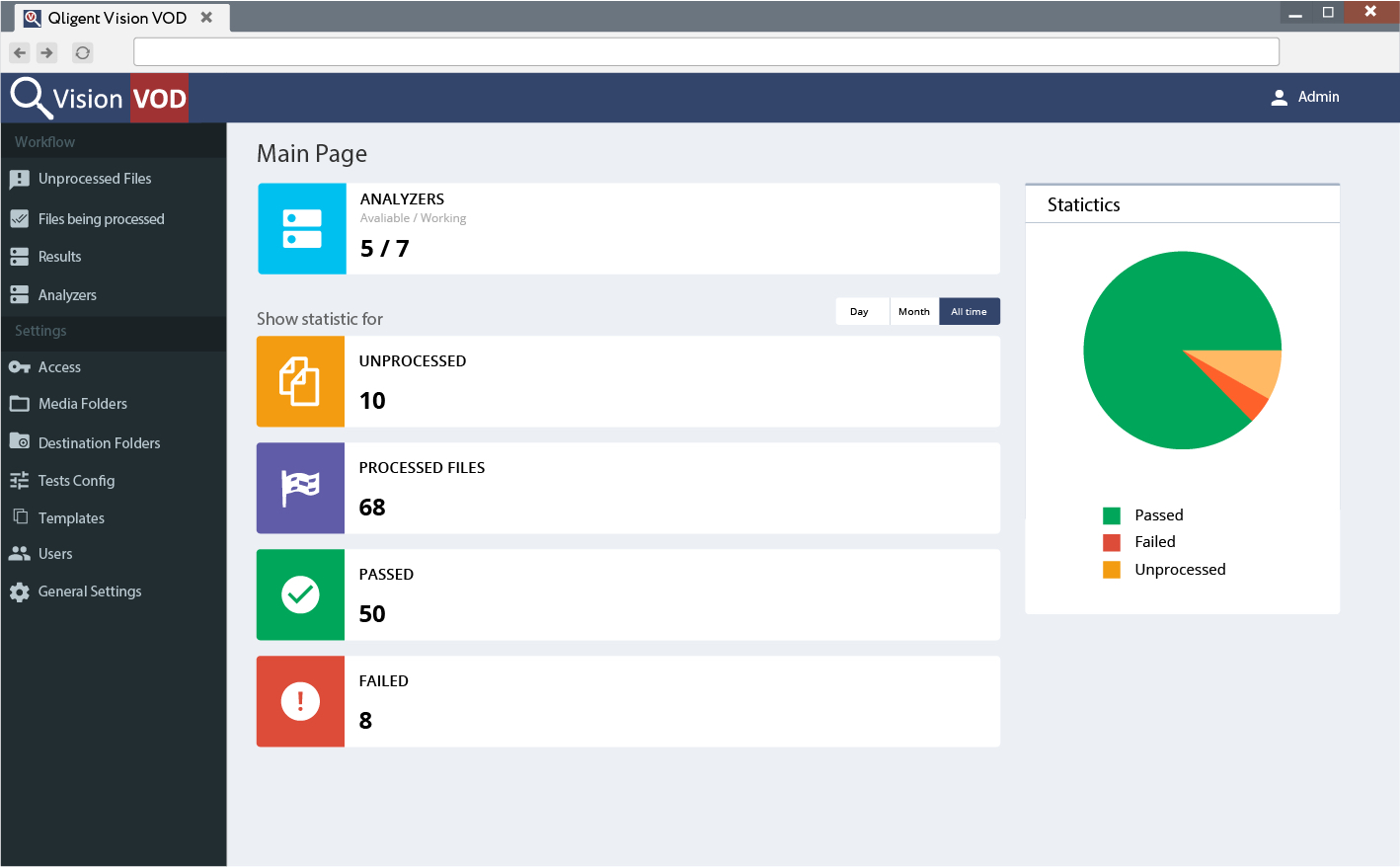Viewport: 1400px width, 867px height.
Task: Open Unprocessed Files in the sidebar
Action: (95, 179)
